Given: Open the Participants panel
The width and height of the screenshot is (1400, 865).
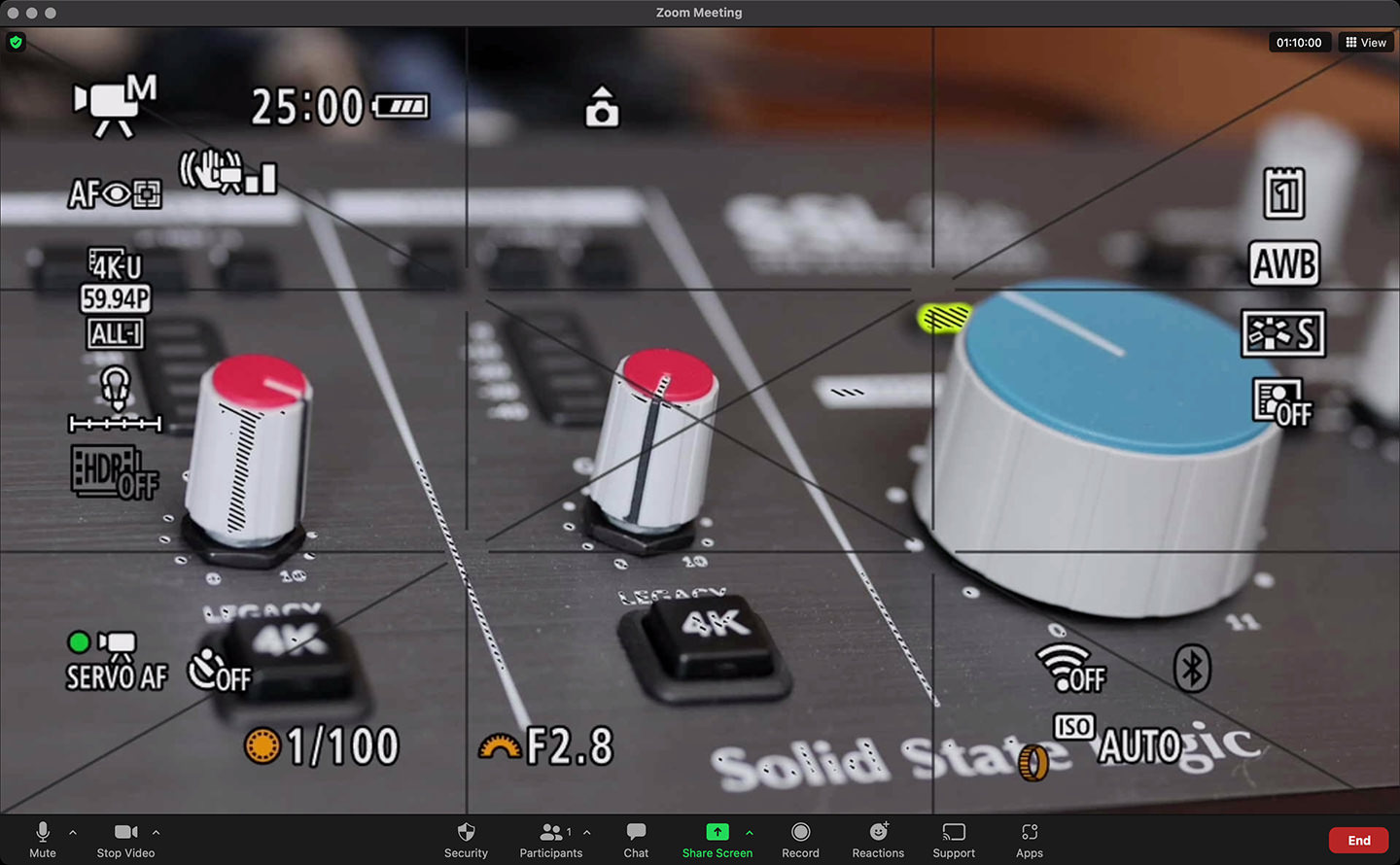Looking at the screenshot, I should point(550,840).
